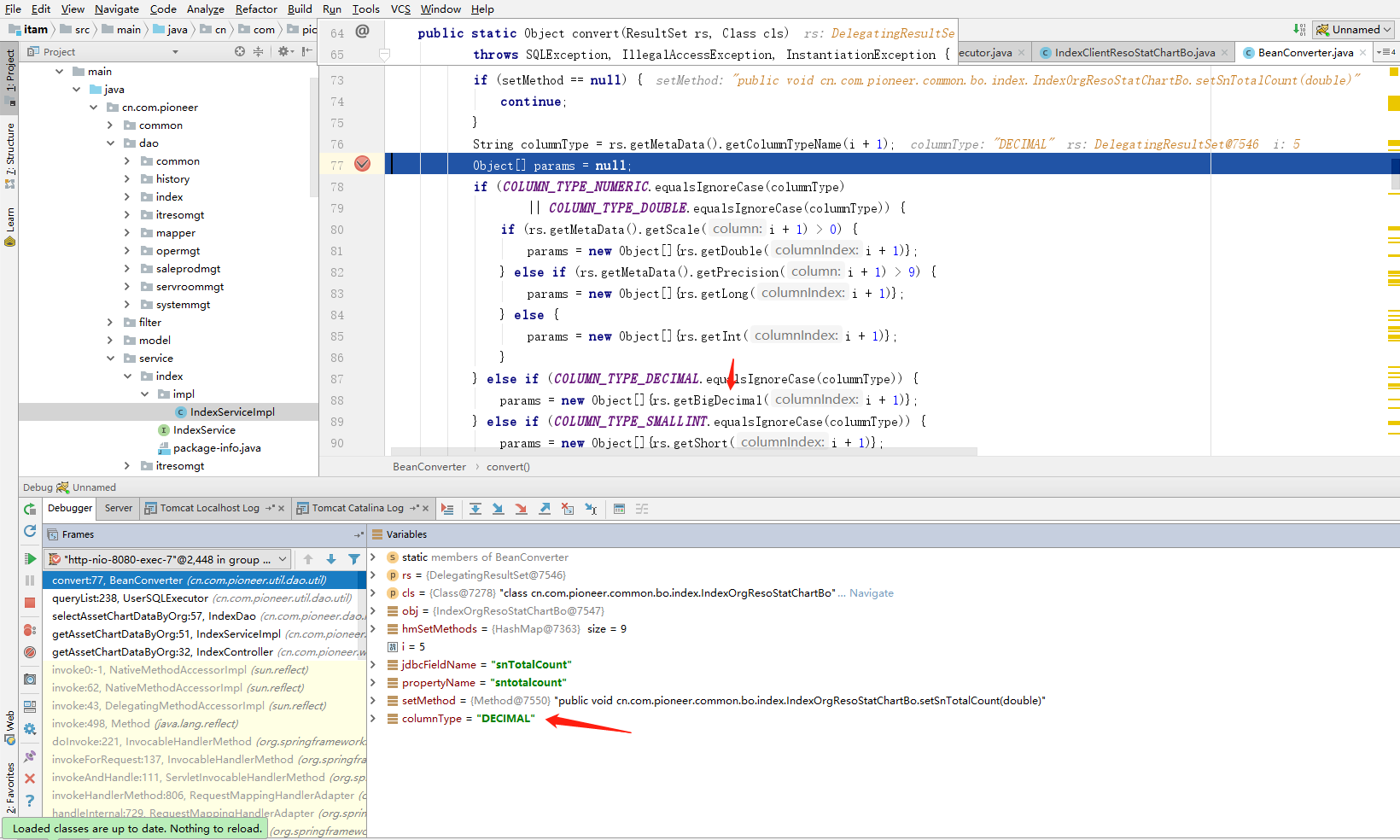Select IndexServiceImpl in project tree
Screen dimensions: 1400x840
pos(232,412)
